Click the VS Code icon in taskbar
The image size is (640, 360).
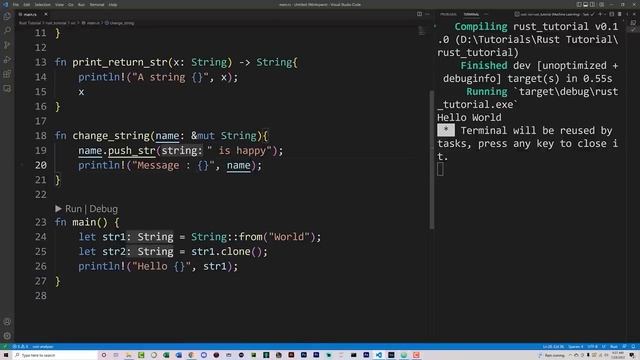click(379, 355)
